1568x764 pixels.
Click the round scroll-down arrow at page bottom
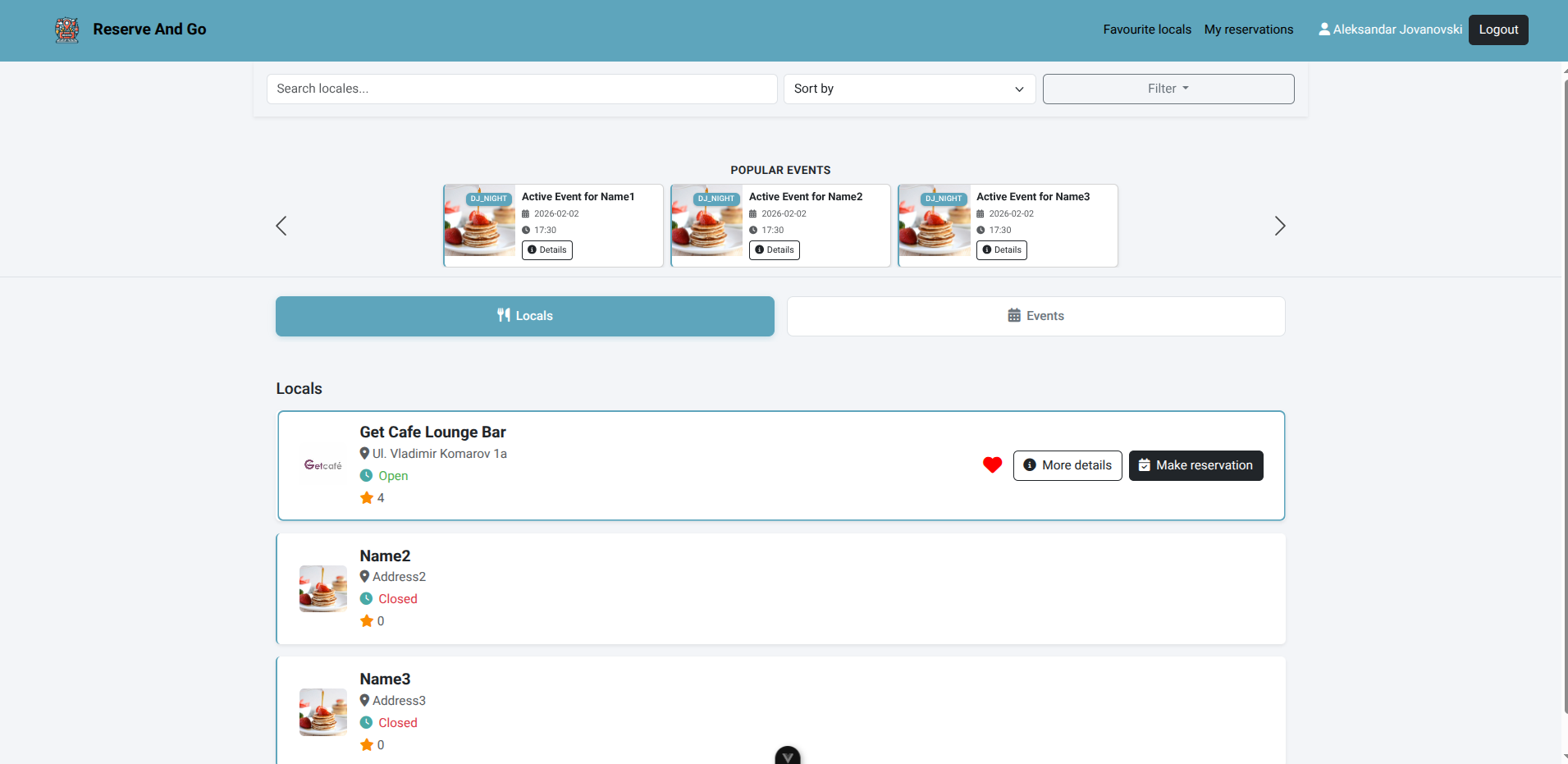click(x=787, y=756)
